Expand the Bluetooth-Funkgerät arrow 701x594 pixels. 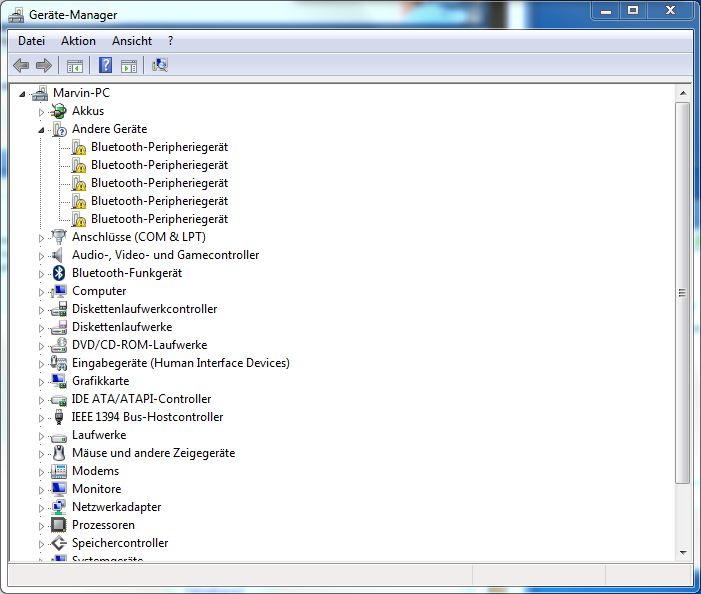[41, 274]
